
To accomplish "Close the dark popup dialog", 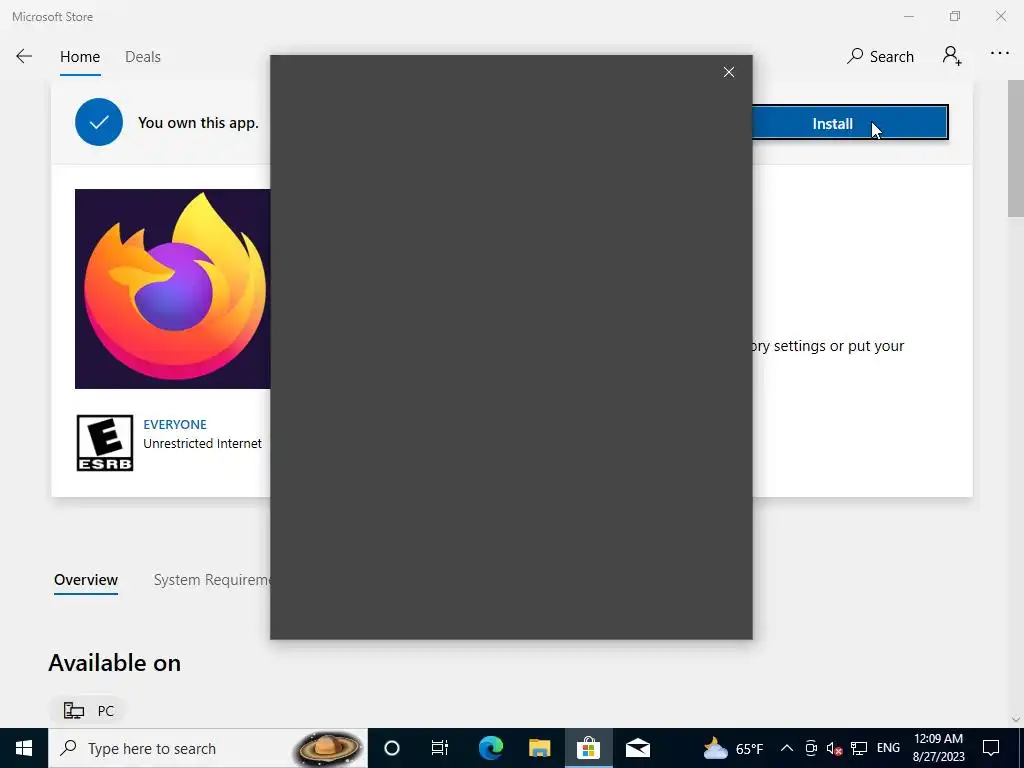I will click(x=729, y=72).
